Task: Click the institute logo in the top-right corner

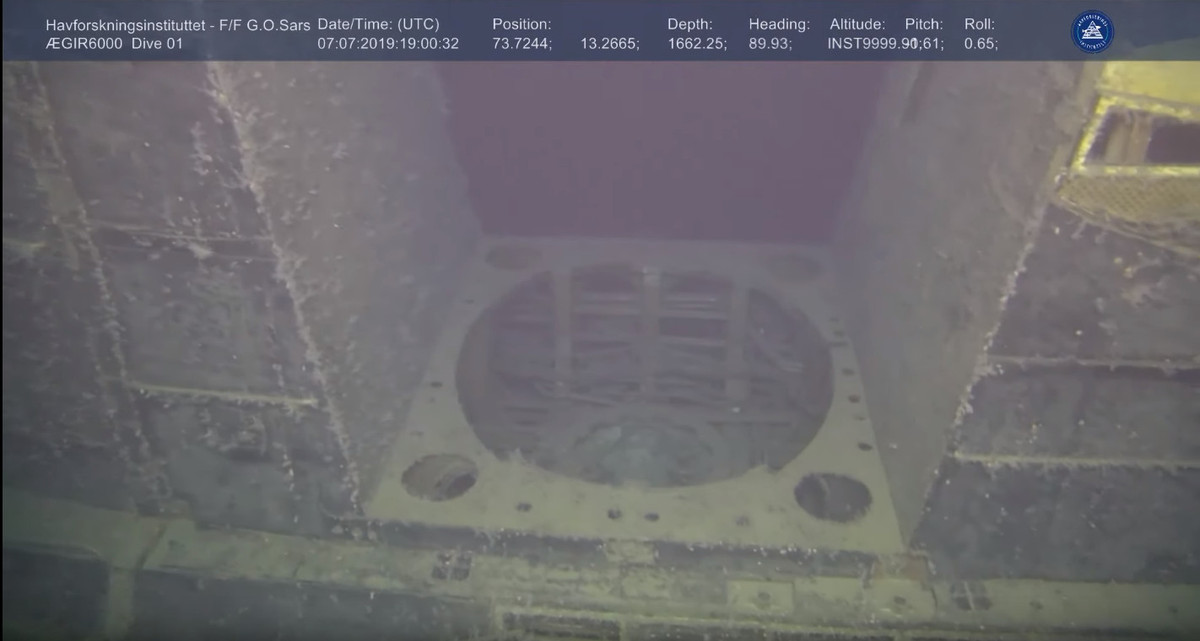Action: click(x=1092, y=31)
